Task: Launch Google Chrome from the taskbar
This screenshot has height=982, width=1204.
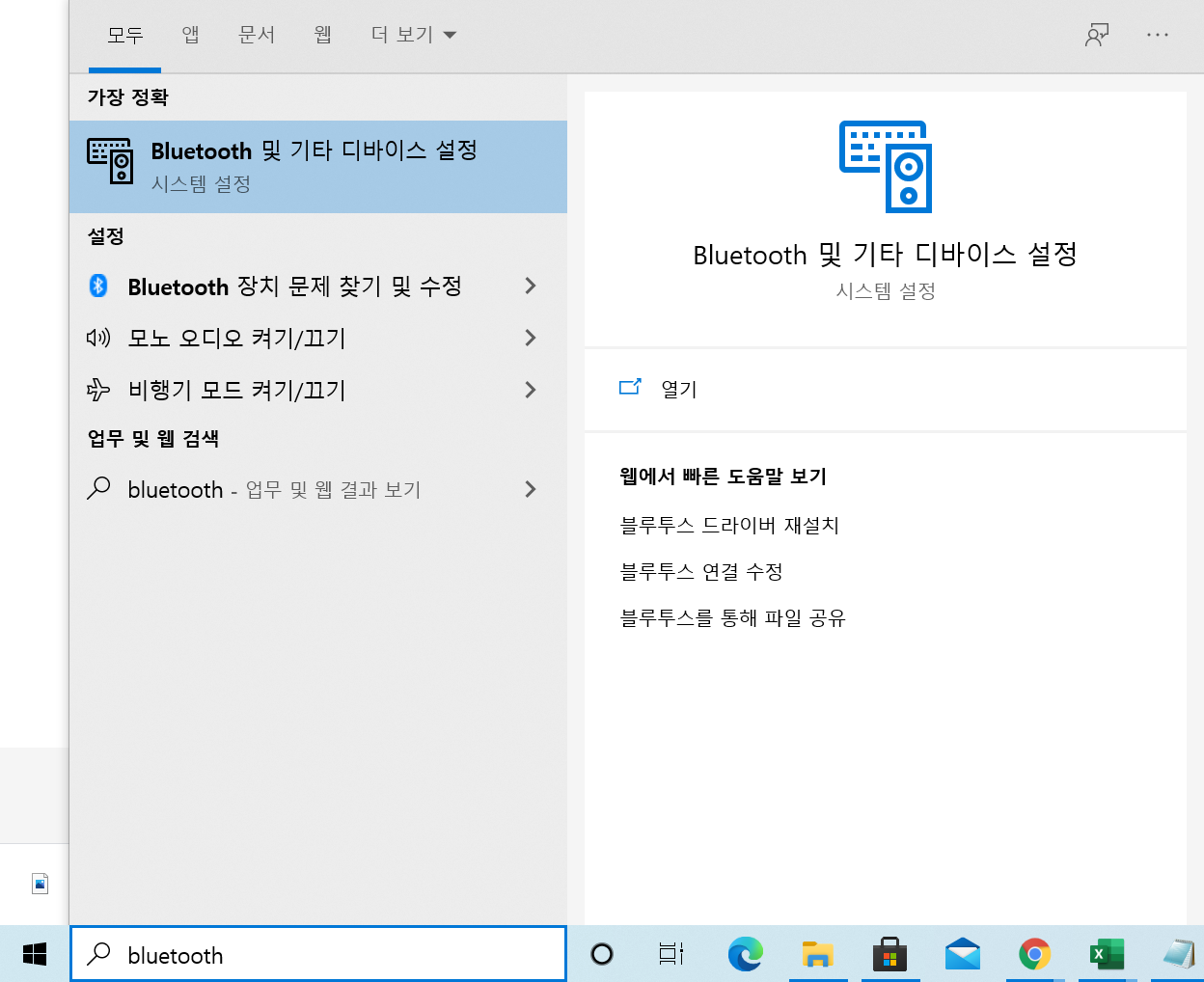Action: point(1035,954)
